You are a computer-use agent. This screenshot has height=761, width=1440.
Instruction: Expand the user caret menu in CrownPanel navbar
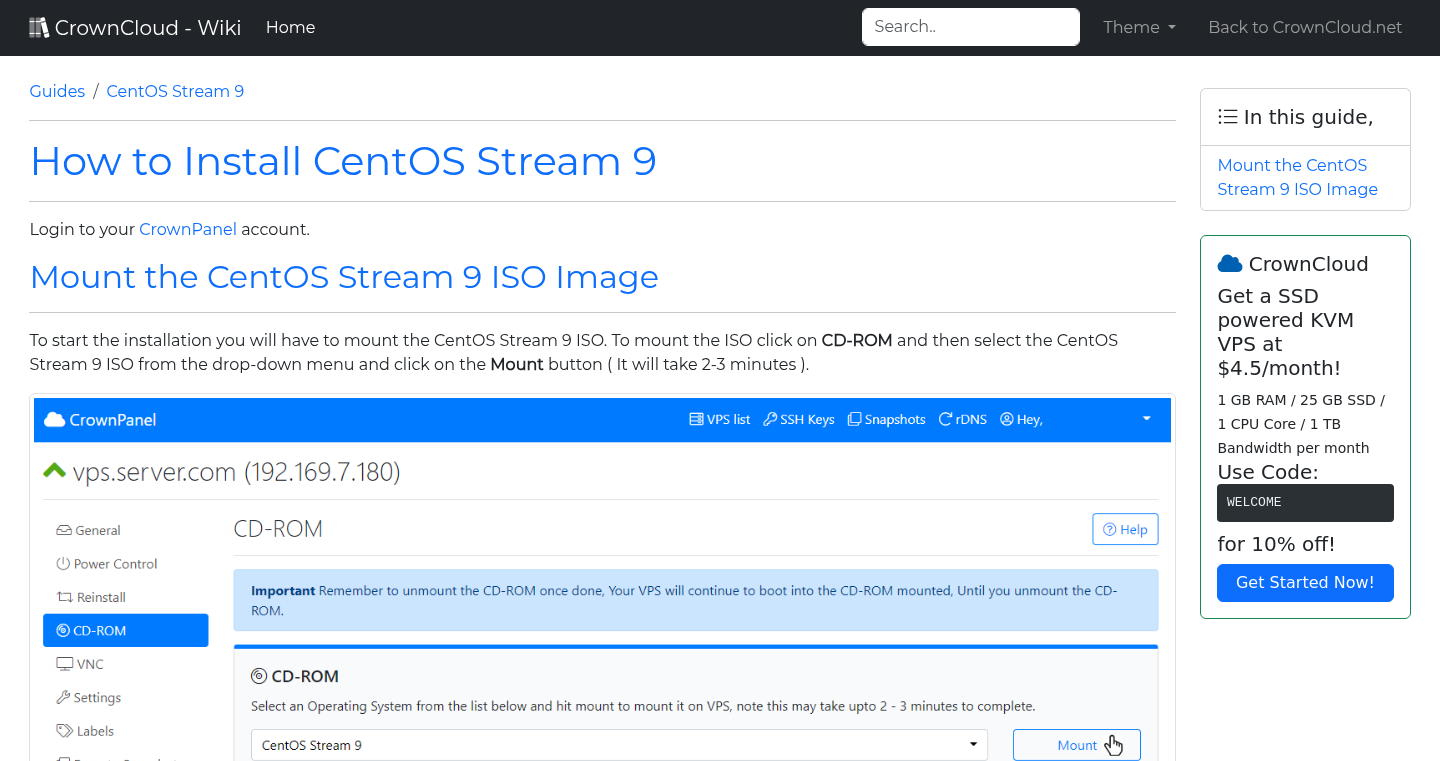(1146, 420)
